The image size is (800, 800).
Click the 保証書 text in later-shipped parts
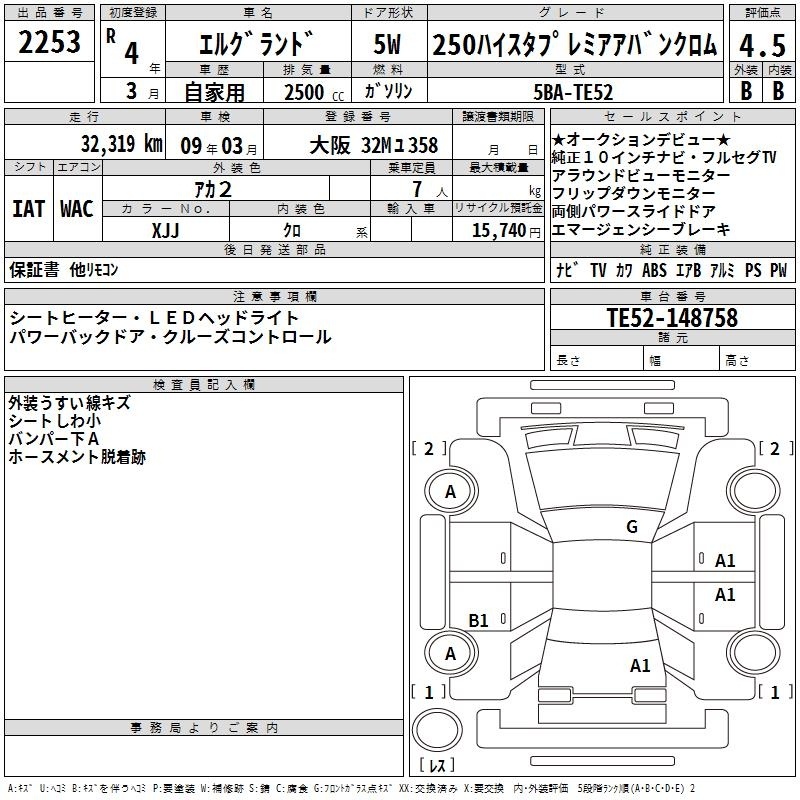[34, 269]
